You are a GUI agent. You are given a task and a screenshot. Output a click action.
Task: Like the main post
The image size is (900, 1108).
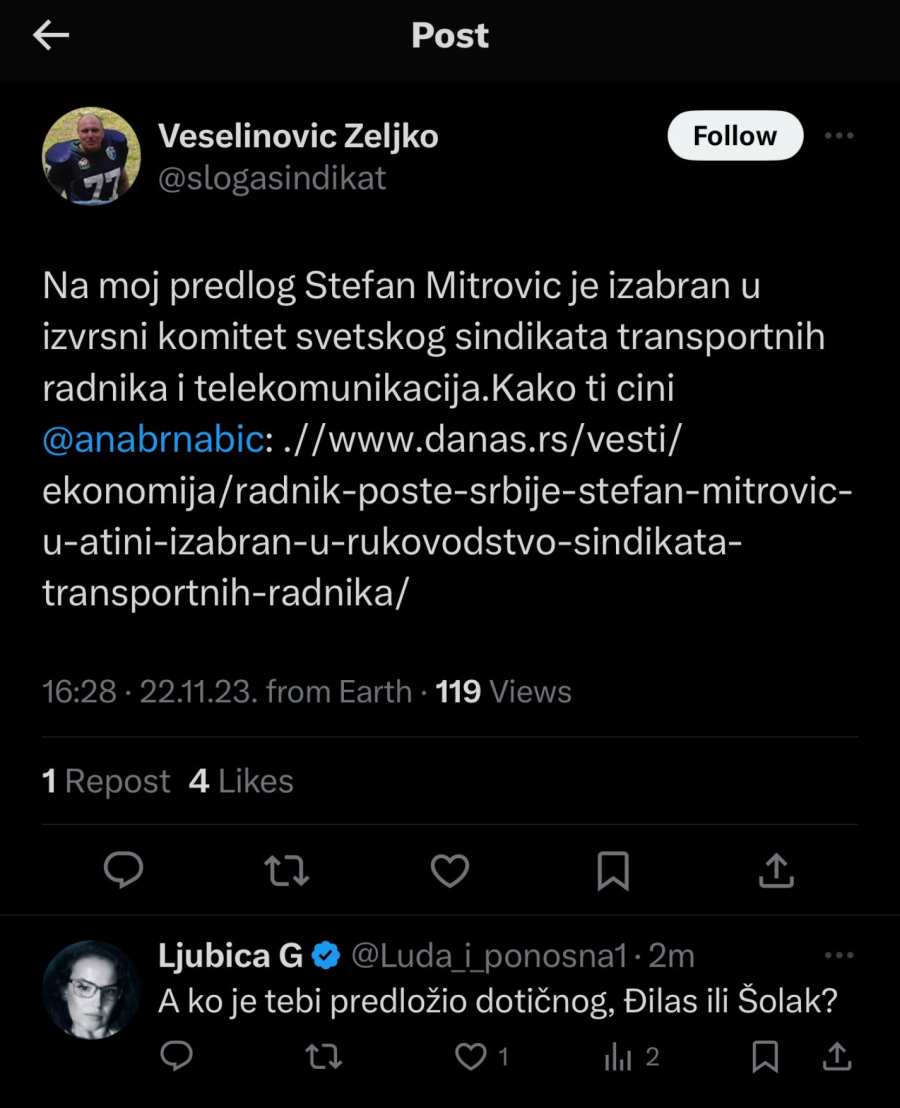[x=450, y=871]
